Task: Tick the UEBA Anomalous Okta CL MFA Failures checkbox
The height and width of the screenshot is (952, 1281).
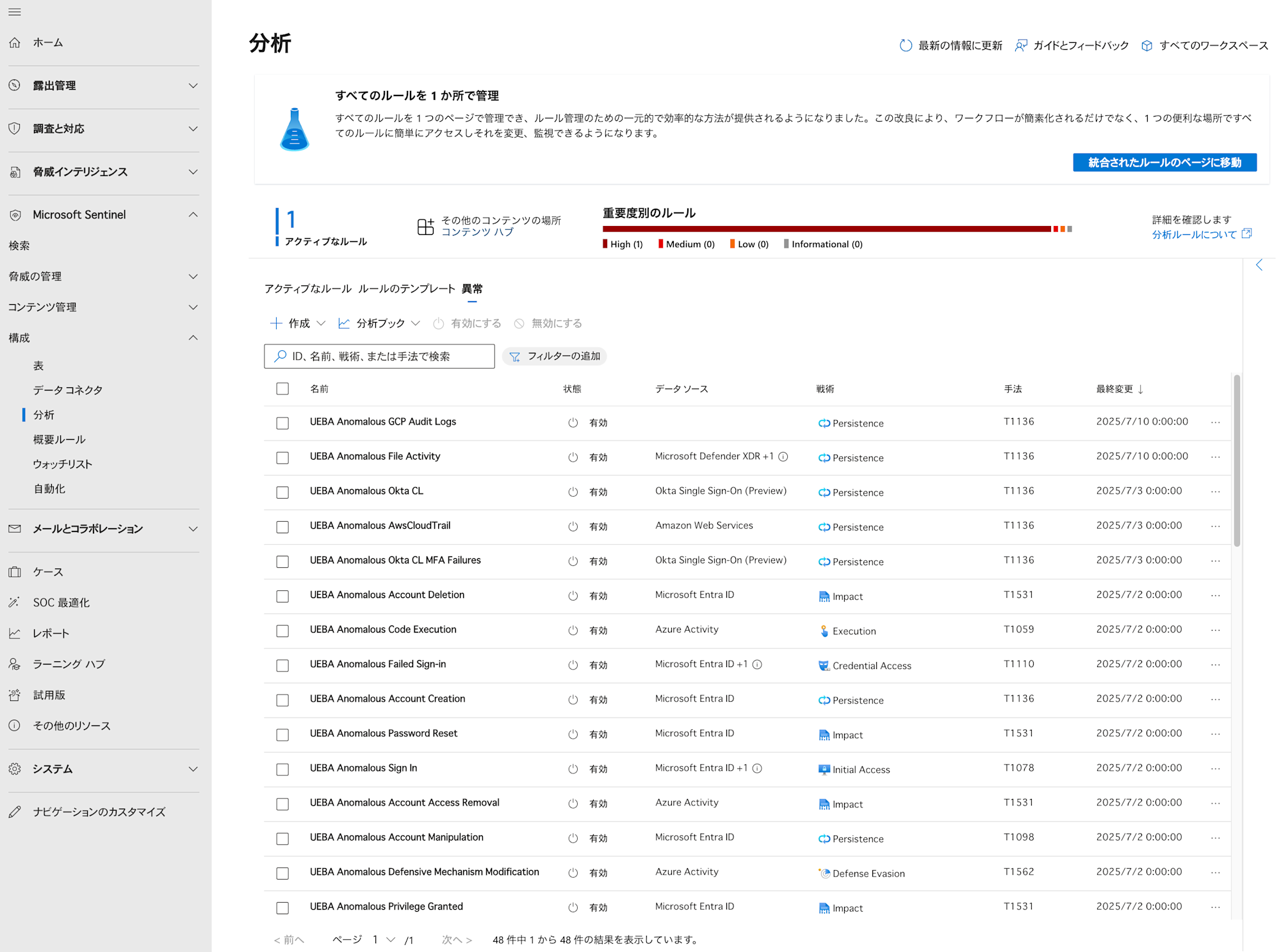Action: pos(282,561)
